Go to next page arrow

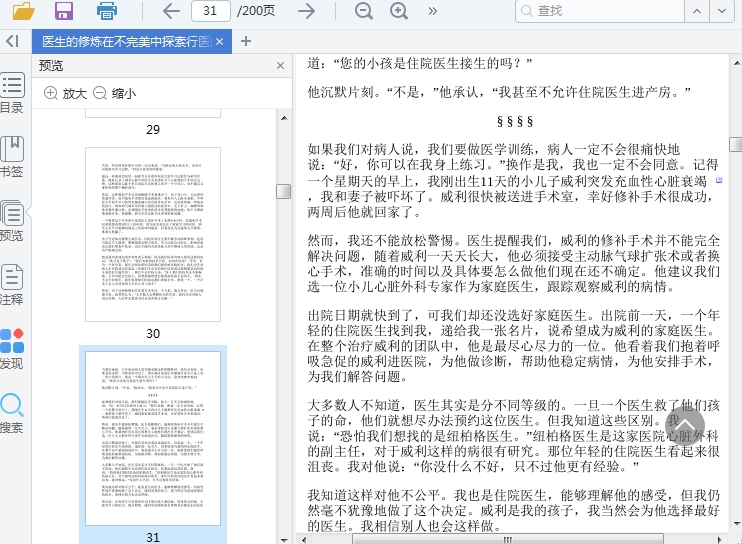click(x=307, y=11)
